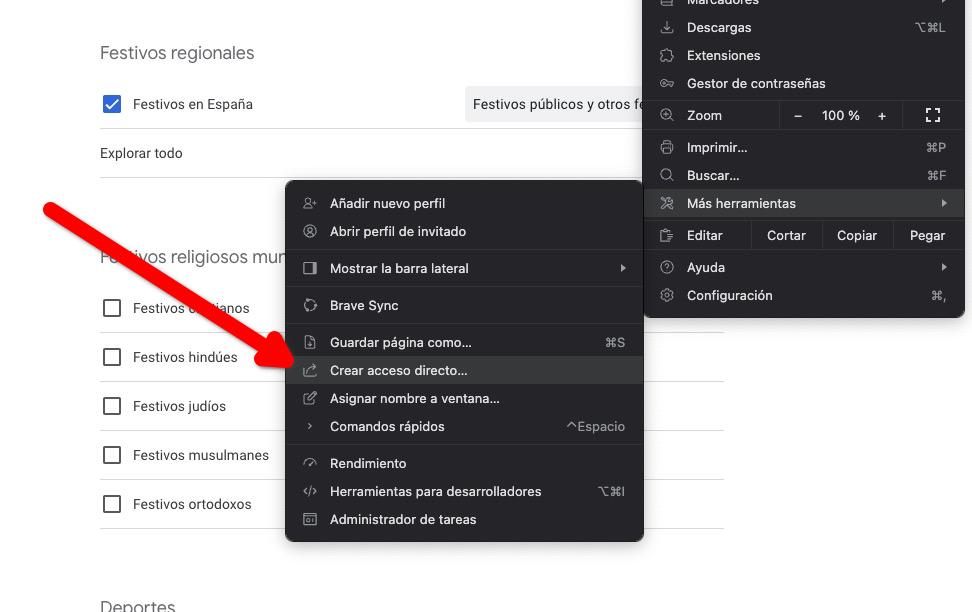The image size is (972, 612).
Task: Expand the Ayuda submenu arrow
Action: (x=943, y=267)
